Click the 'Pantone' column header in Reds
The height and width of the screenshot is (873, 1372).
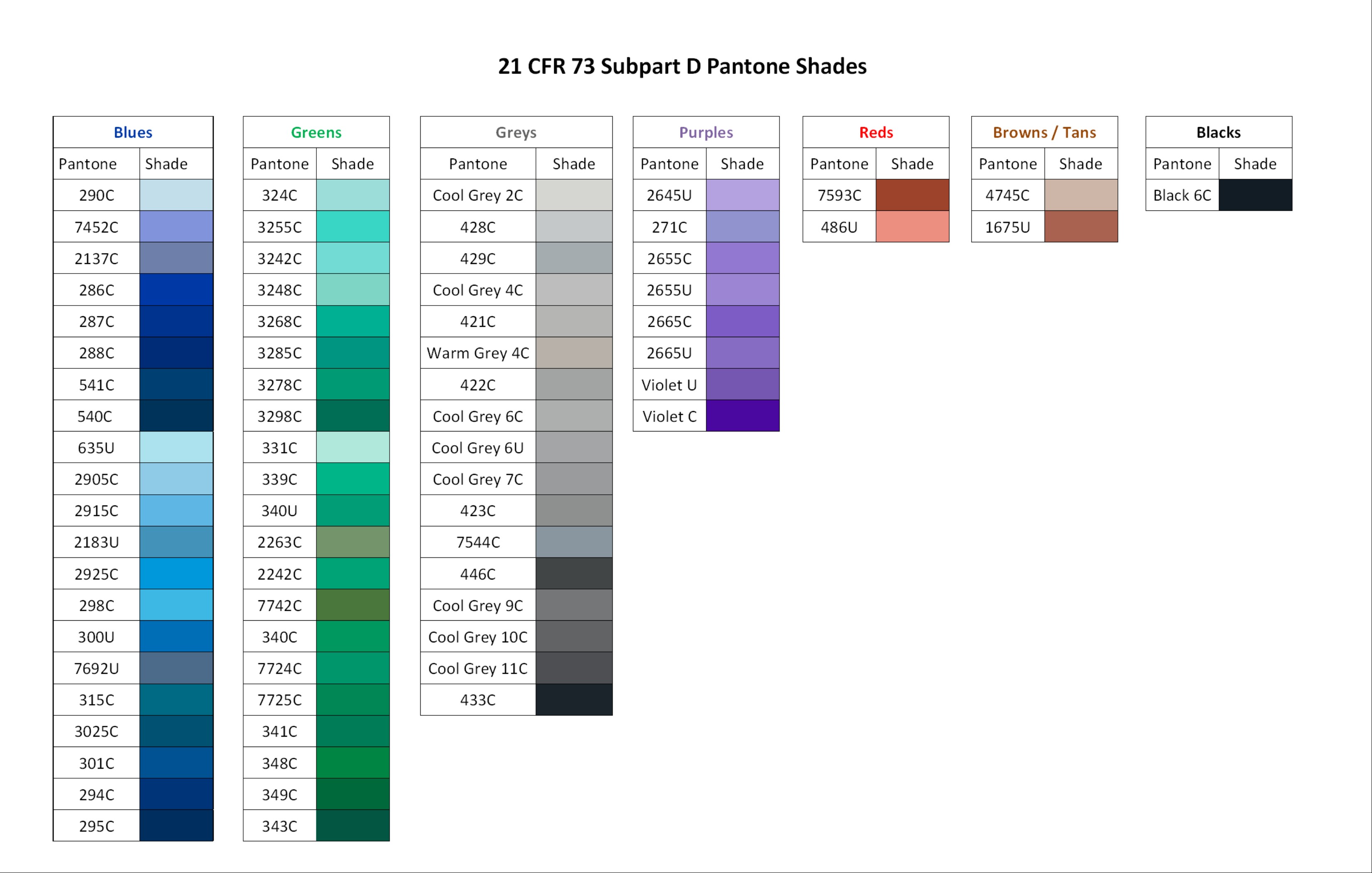[839, 163]
